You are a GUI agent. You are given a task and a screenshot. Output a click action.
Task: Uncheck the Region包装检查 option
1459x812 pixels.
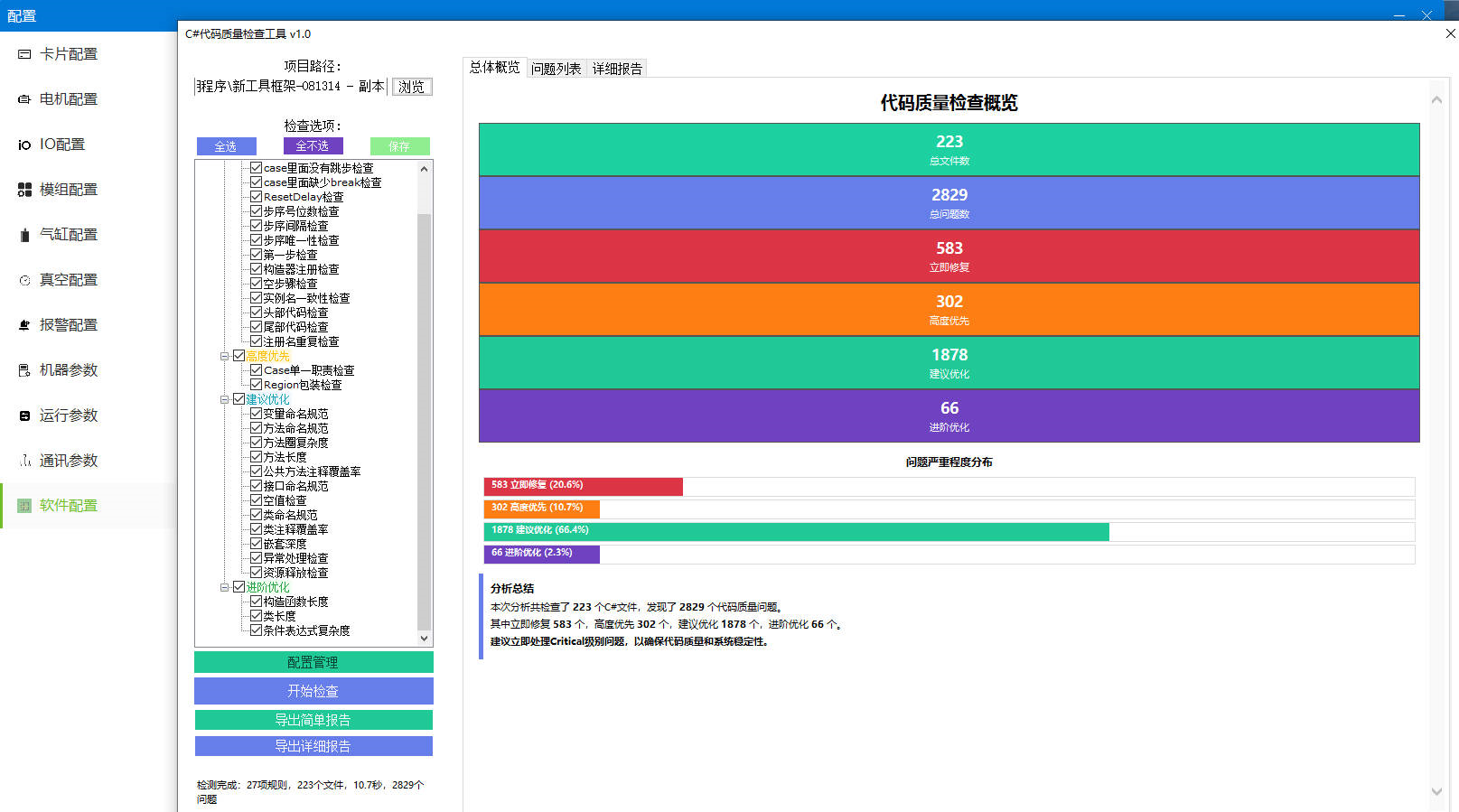tap(256, 385)
